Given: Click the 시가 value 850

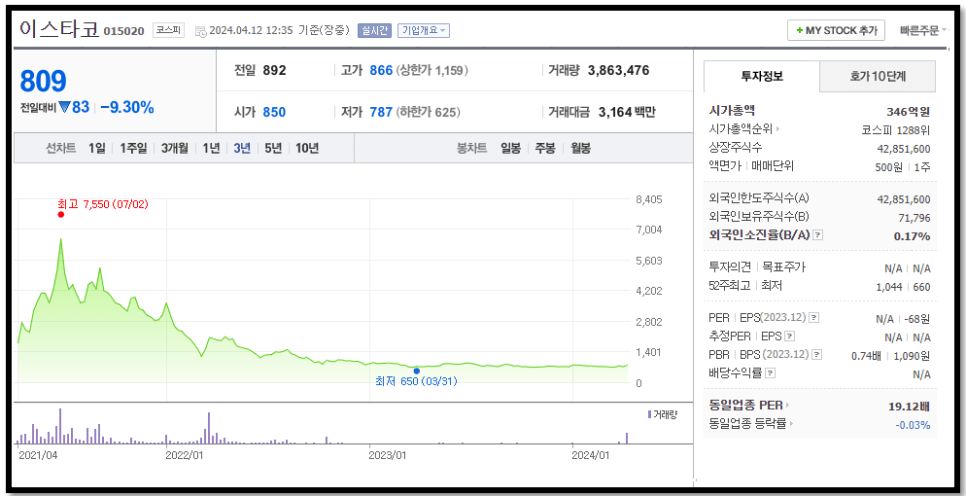Looking at the screenshot, I should 274,112.
